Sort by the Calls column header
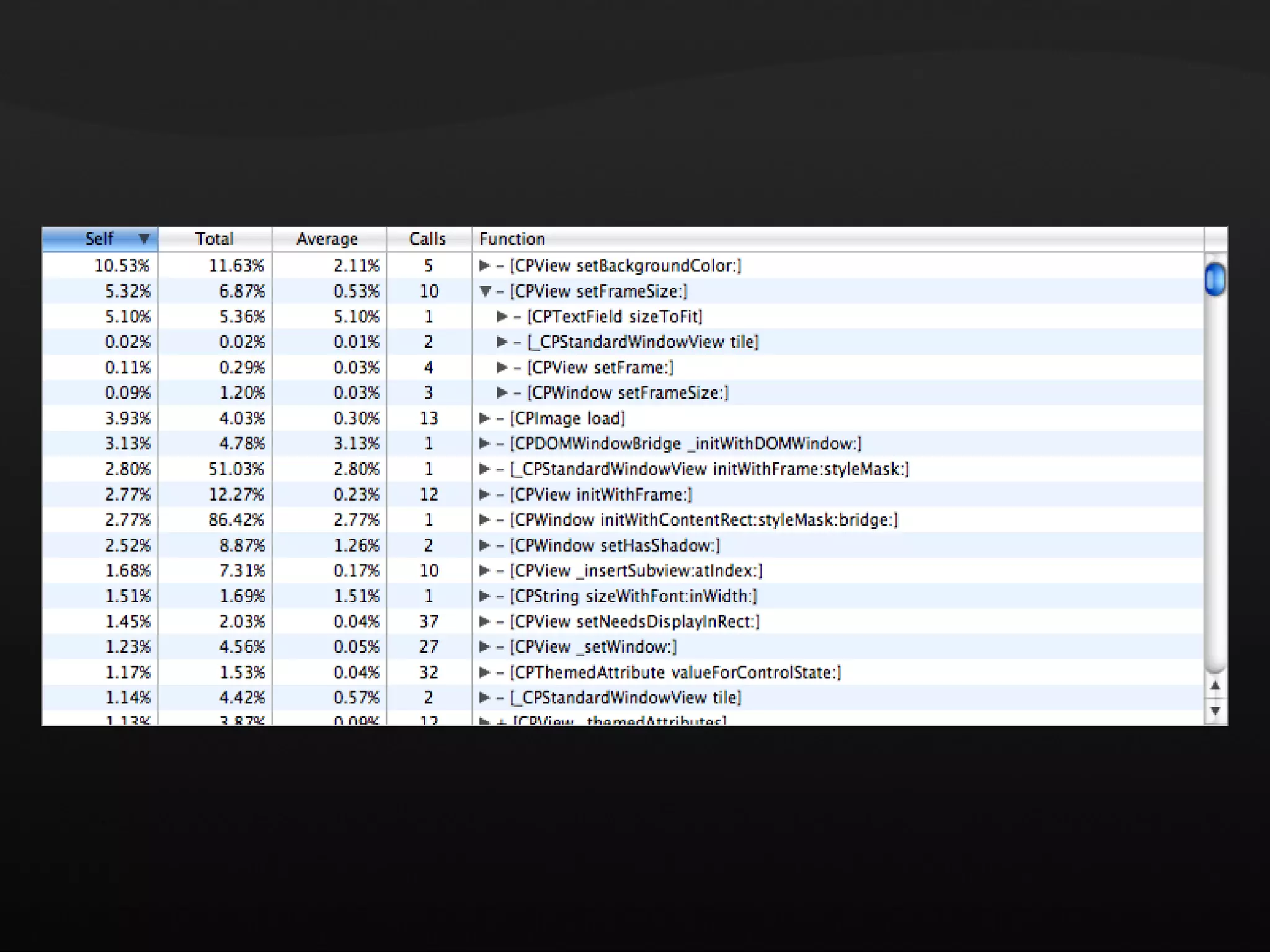 [427, 239]
